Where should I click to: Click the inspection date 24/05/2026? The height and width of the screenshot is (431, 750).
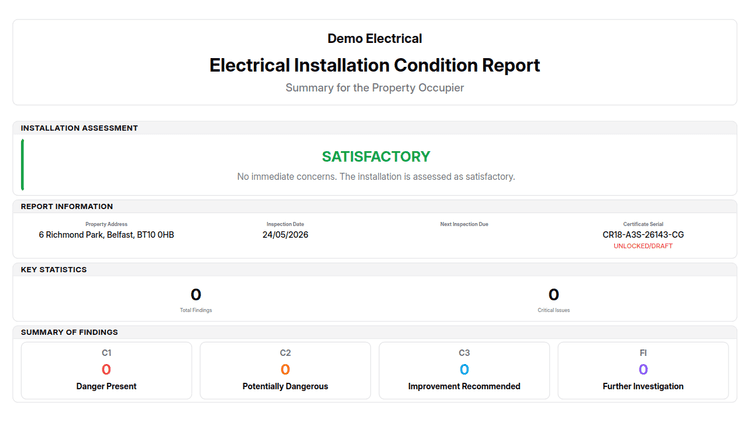(x=285, y=235)
